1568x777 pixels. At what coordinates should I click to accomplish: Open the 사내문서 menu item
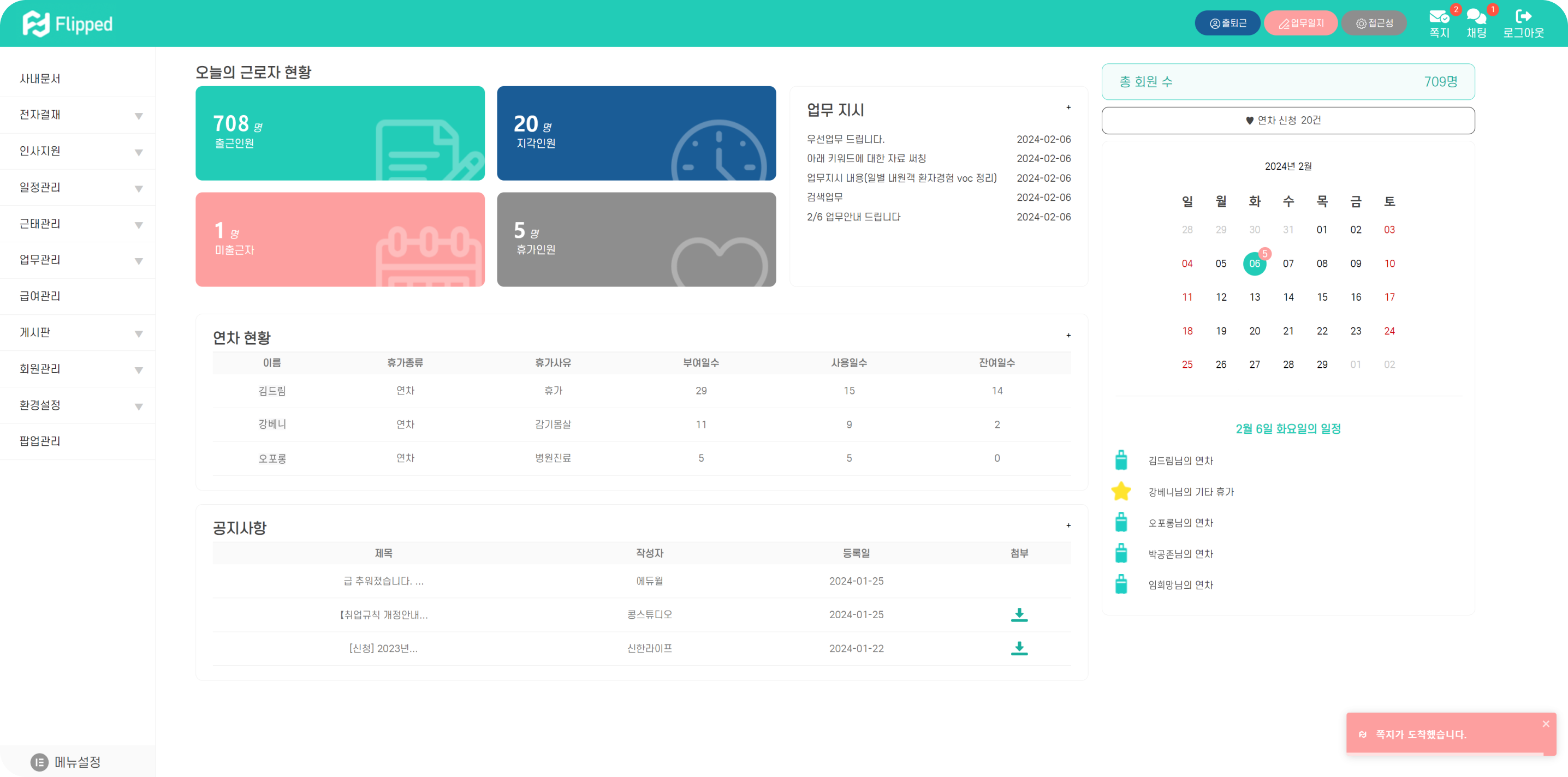pyautogui.click(x=40, y=79)
